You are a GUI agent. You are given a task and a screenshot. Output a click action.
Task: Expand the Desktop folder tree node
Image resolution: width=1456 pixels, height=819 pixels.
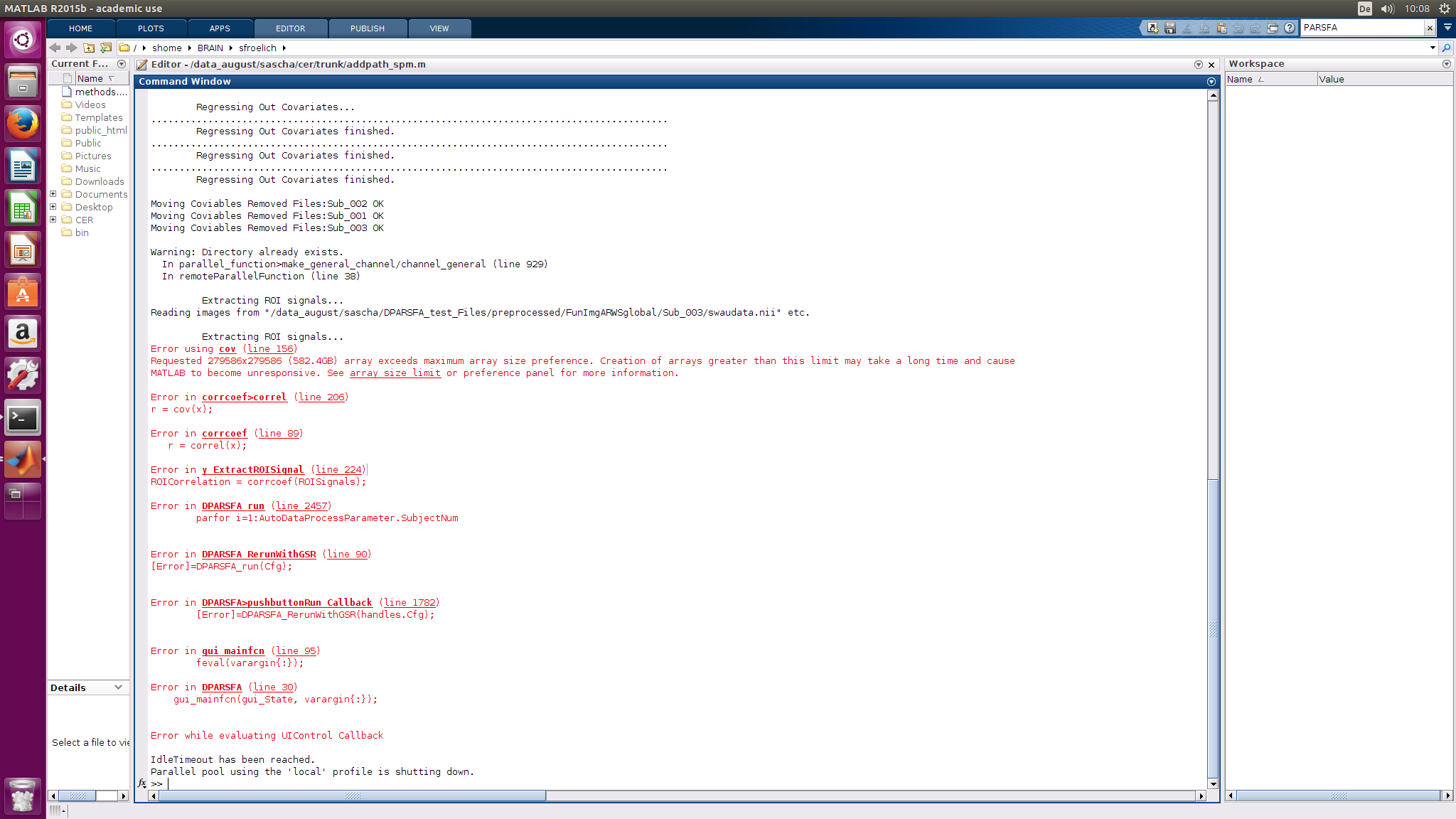[x=53, y=207]
